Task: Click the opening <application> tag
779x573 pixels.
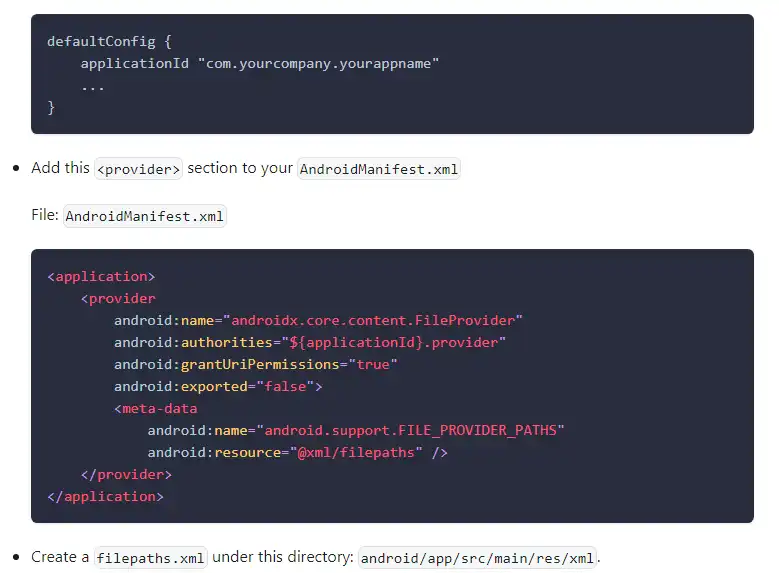Action: click(101, 276)
